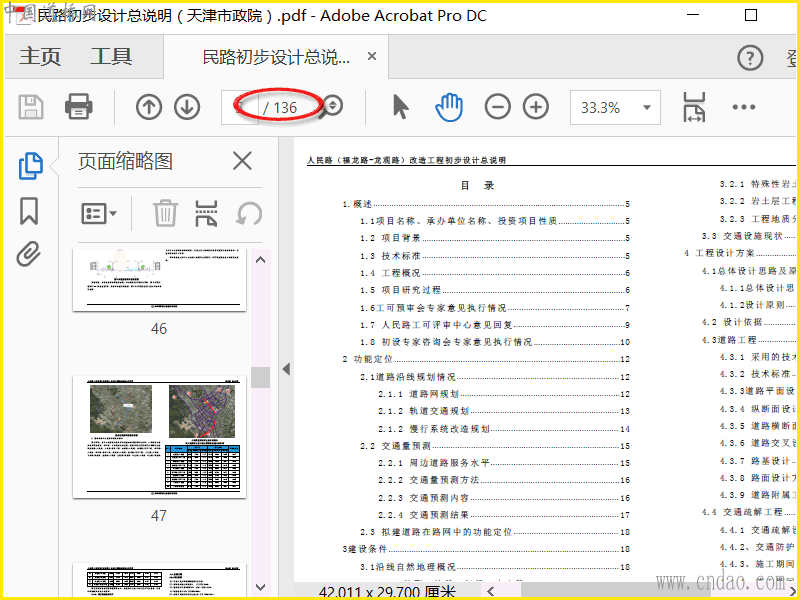Click page size text 42.011 x 29.700 厘米
Screen dimensions: 800x600
click(387, 592)
